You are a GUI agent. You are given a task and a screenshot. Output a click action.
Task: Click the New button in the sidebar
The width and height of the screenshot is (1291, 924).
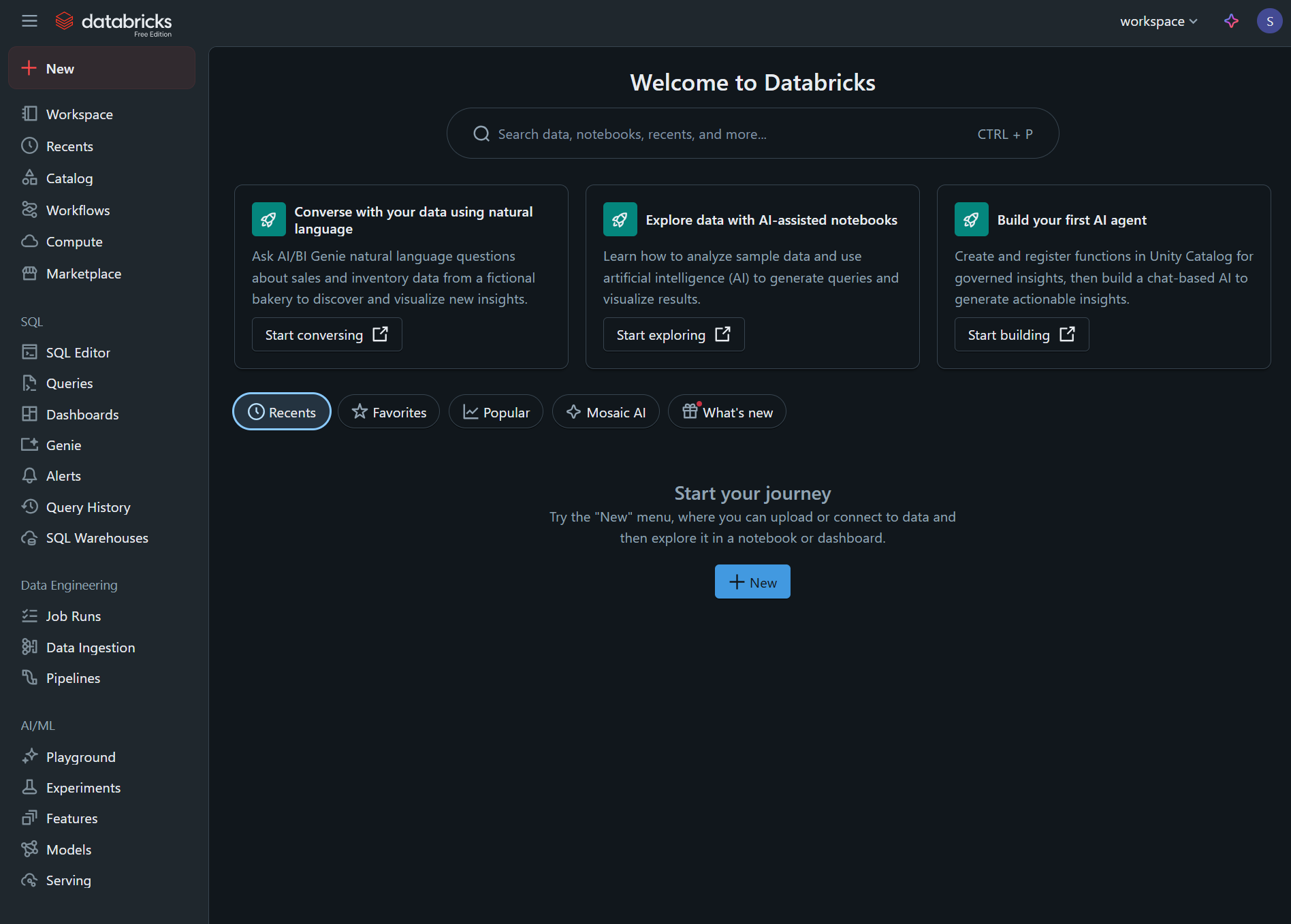click(102, 68)
